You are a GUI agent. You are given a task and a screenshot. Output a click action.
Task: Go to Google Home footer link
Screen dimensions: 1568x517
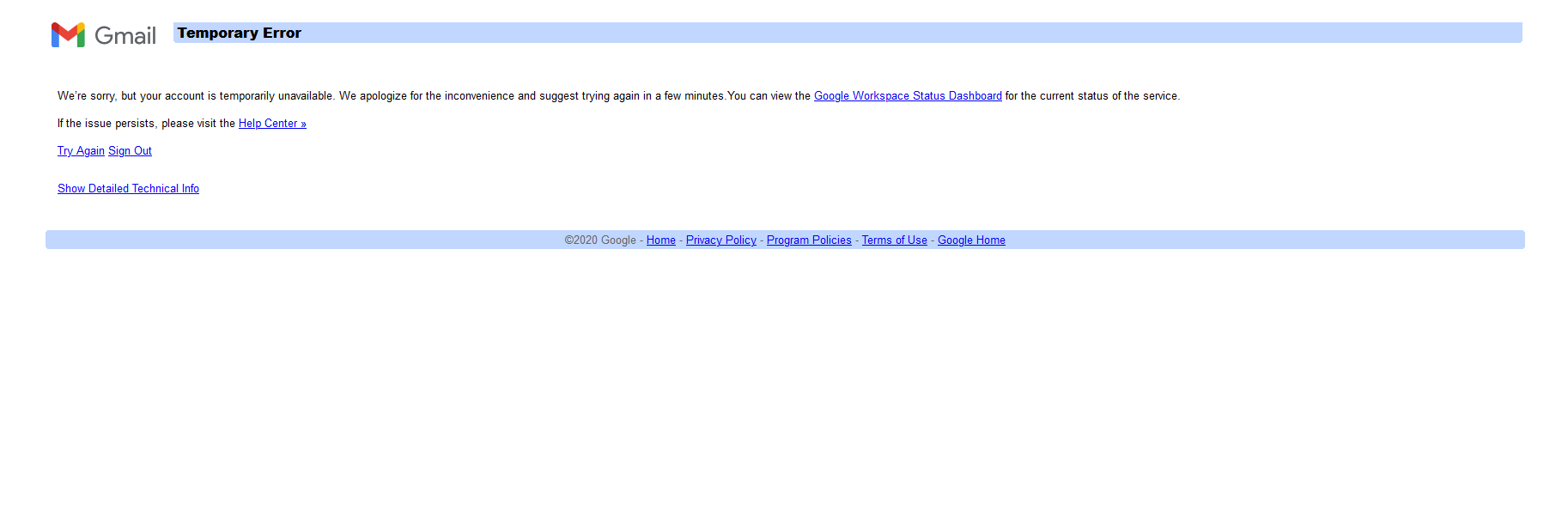coord(971,240)
